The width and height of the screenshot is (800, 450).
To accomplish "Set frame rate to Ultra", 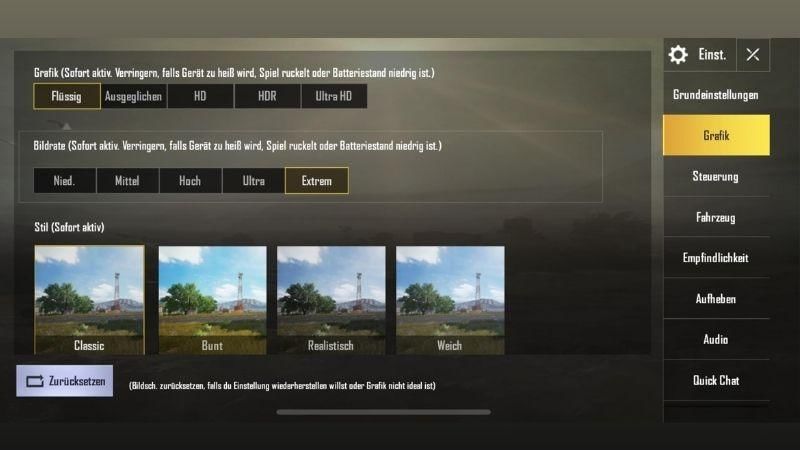I will (254, 181).
